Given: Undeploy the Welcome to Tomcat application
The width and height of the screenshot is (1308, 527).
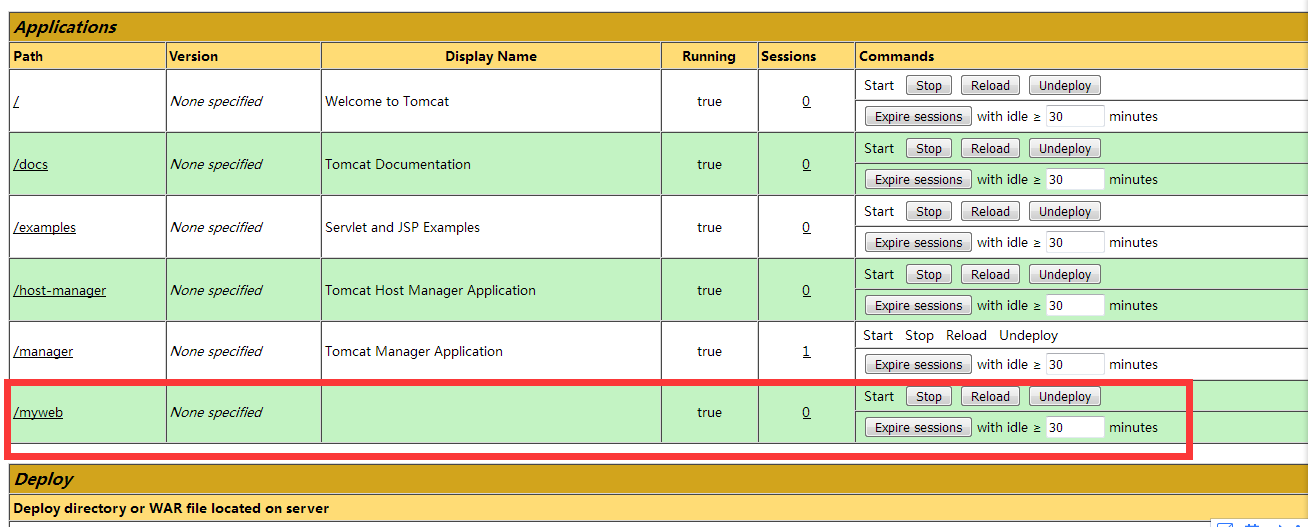Looking at the screenshot, I should [x=1065, y=86].
